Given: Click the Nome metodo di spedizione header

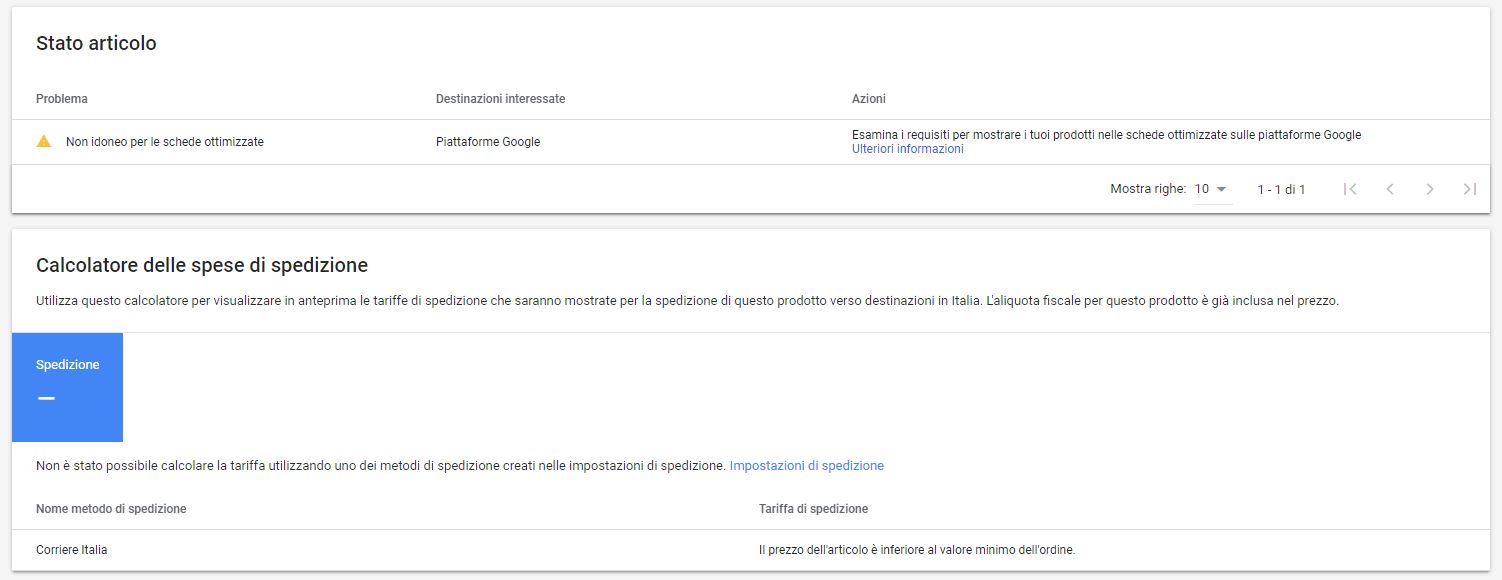Looking at the screenshot, I should tap(111, 509).
